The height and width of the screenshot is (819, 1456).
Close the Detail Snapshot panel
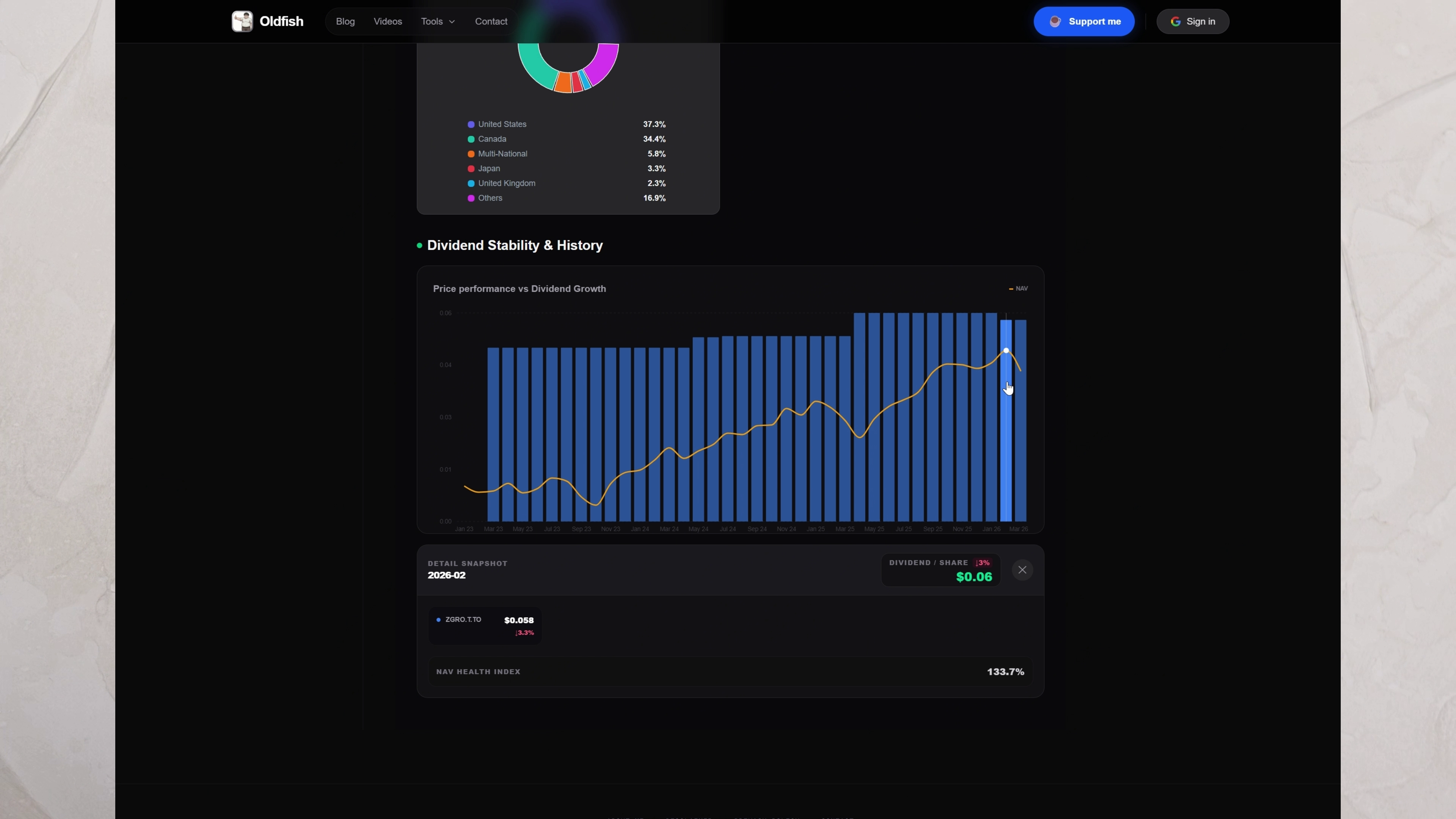tap(1022, 570)
